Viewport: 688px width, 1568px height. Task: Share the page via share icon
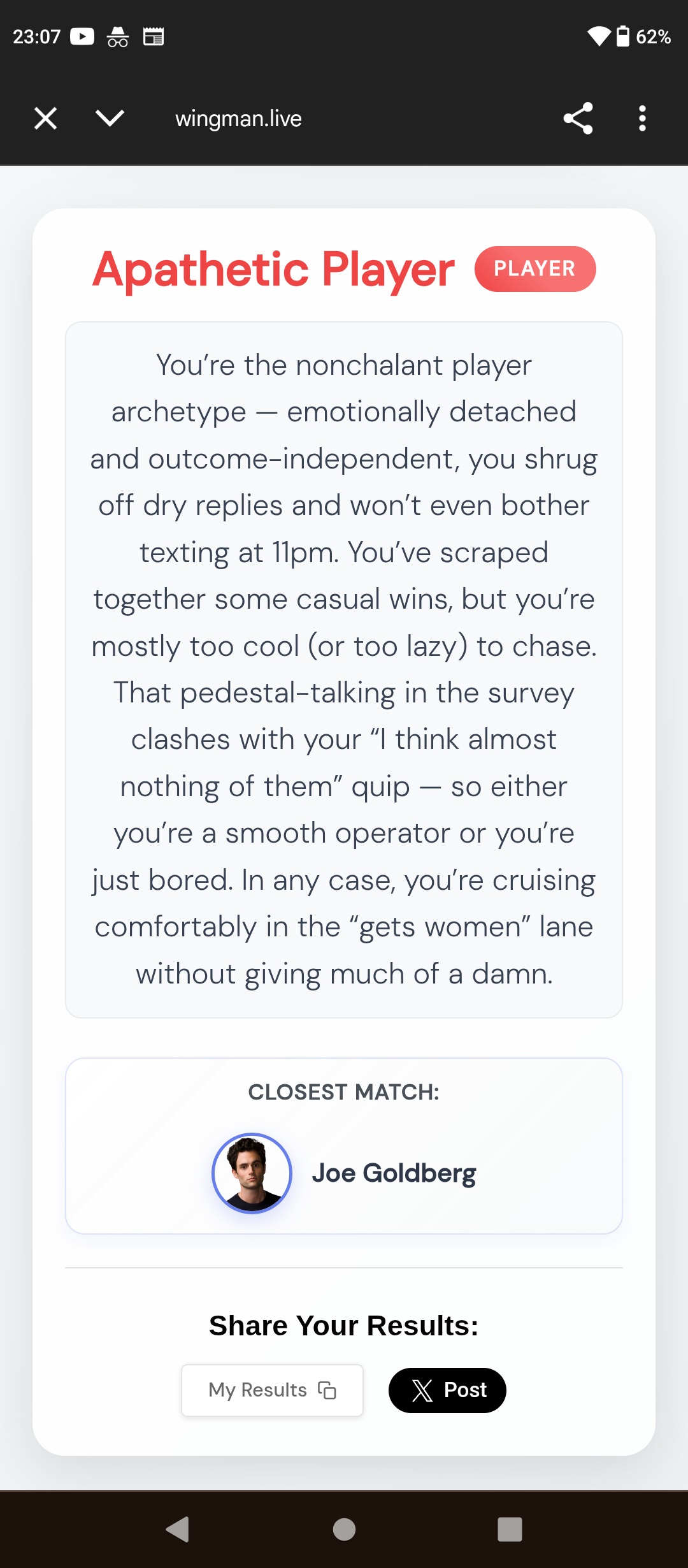point(578,119)
